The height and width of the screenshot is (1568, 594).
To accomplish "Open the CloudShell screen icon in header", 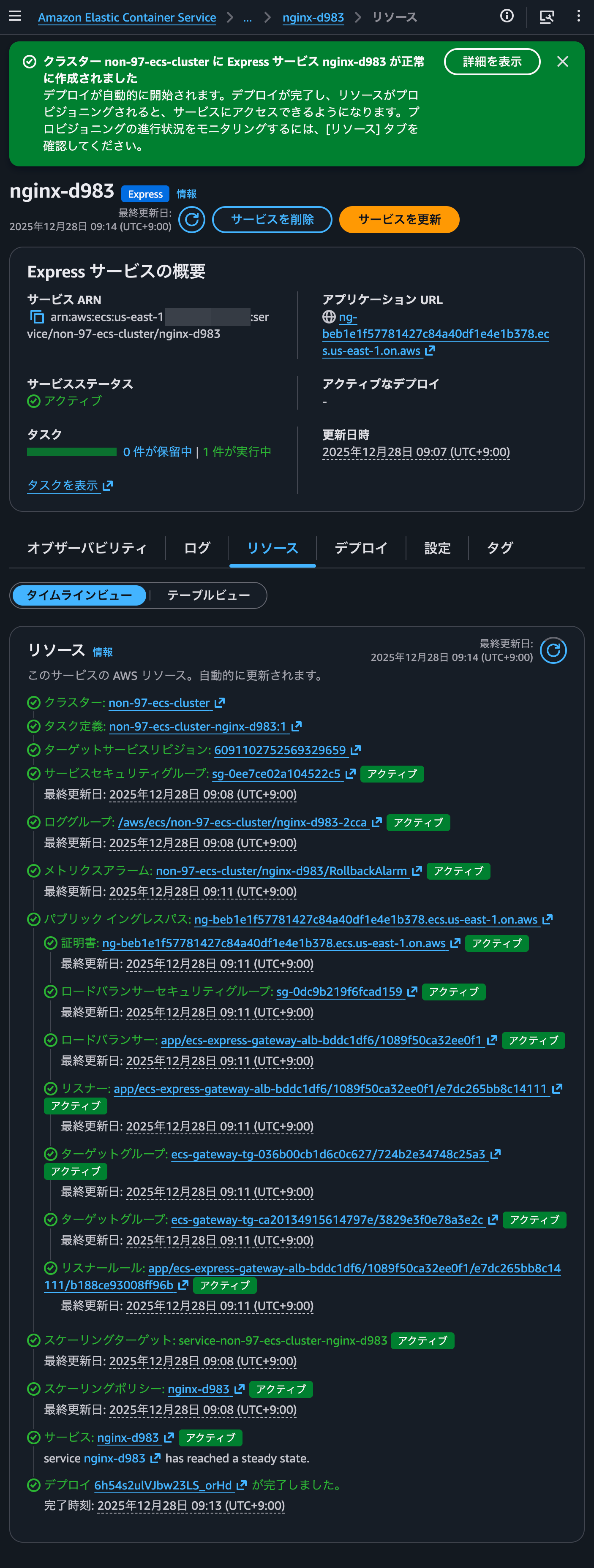I will 547,17.
